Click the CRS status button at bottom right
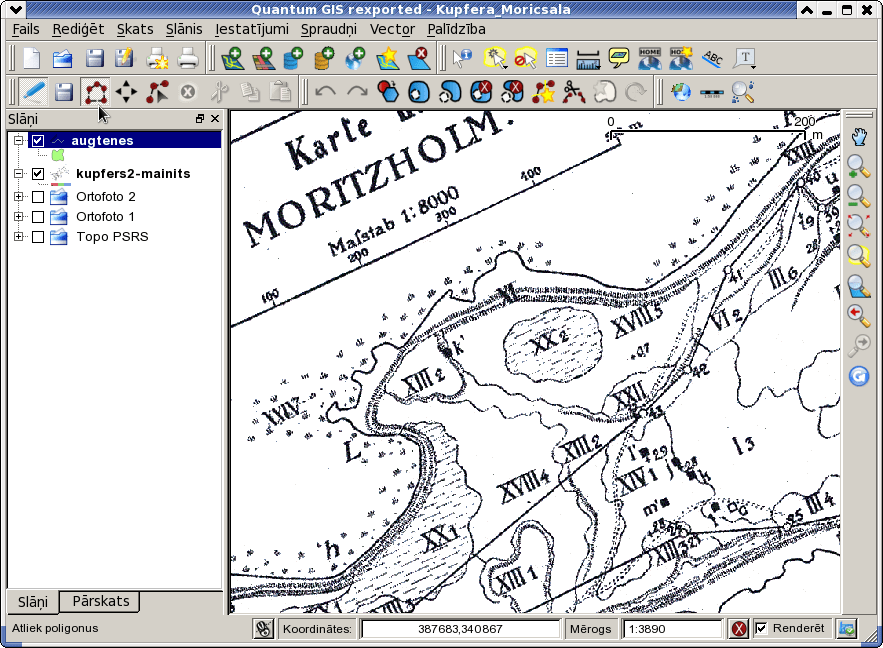 (x=846, y=628)
